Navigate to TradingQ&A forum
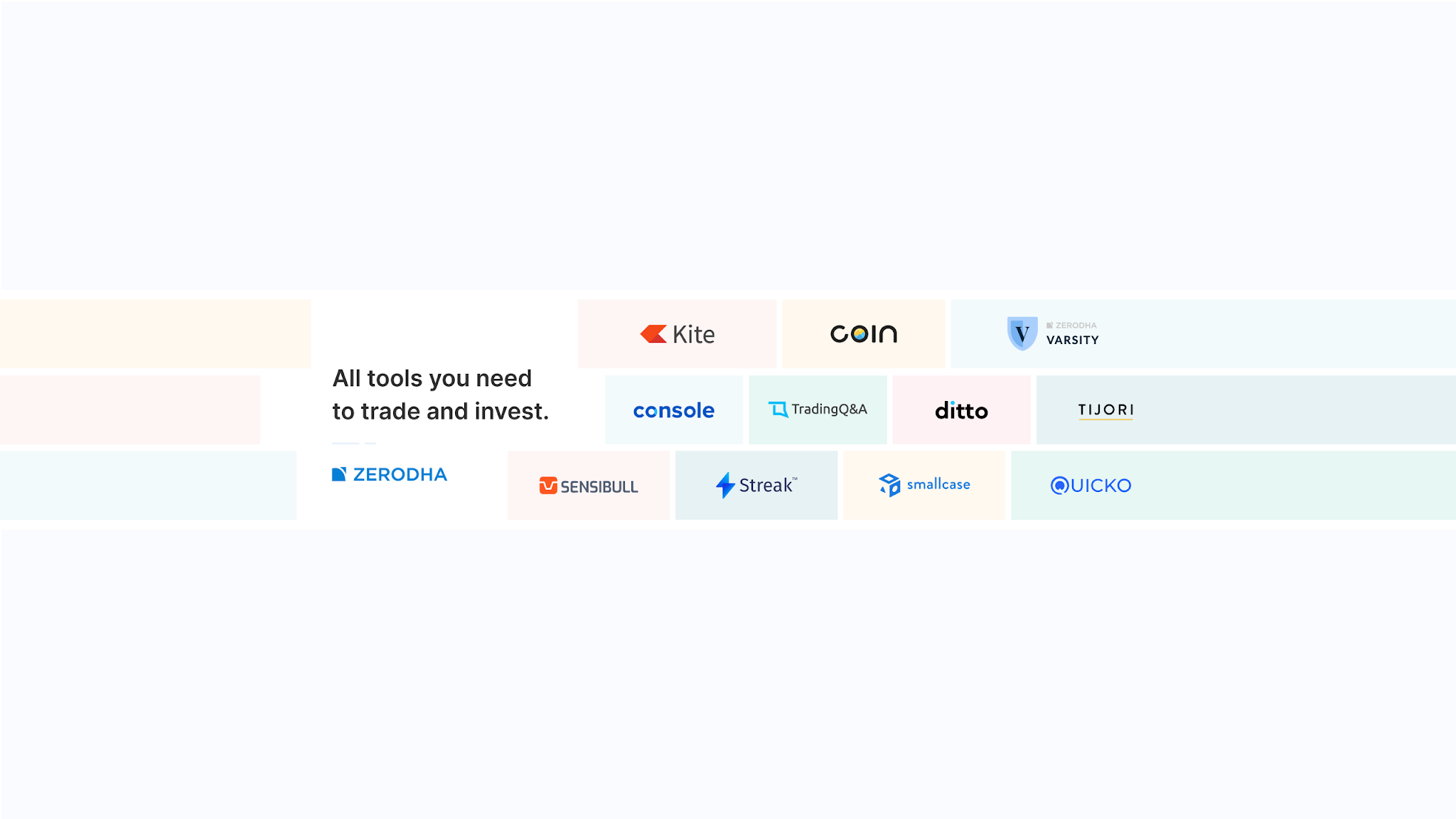Image resolution: width=1456 pixels, height=819 pixels. 817,409
